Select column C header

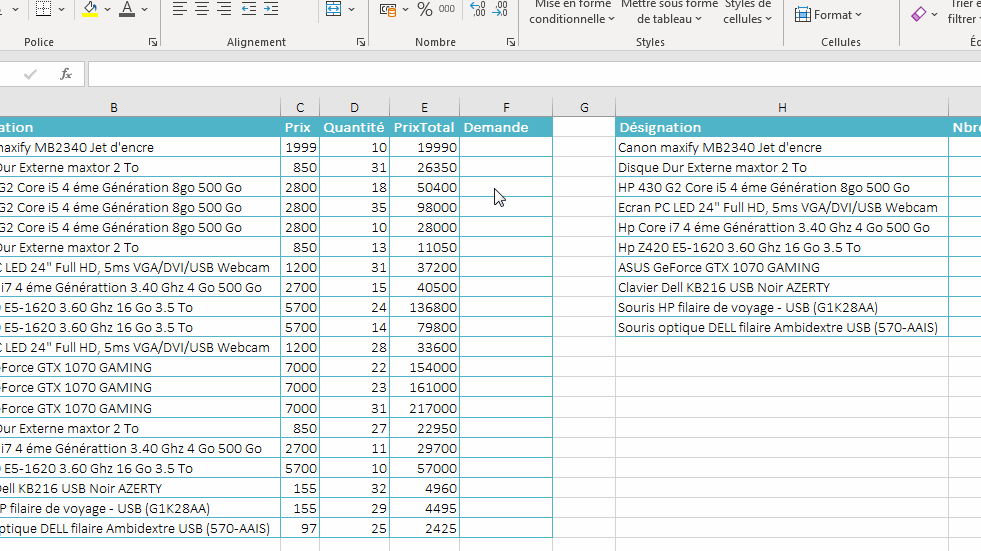[x=300, y=108]
